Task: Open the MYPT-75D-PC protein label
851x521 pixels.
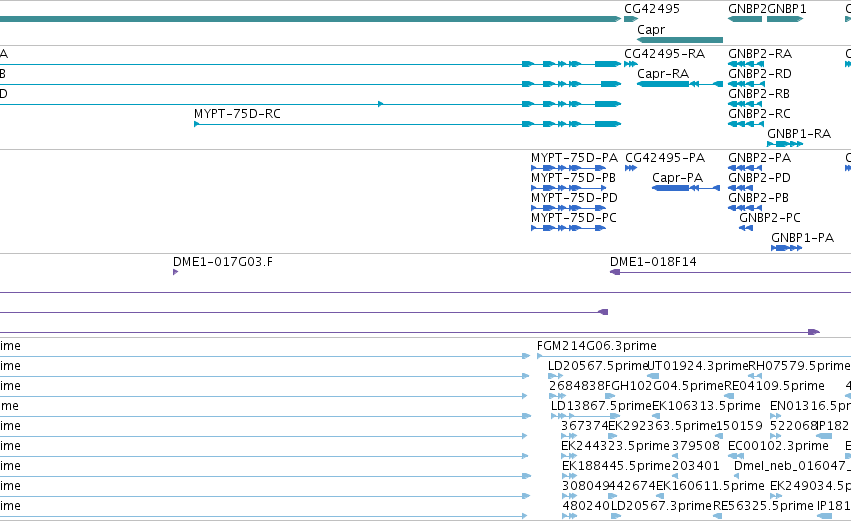Action: [x=574, y=218]
